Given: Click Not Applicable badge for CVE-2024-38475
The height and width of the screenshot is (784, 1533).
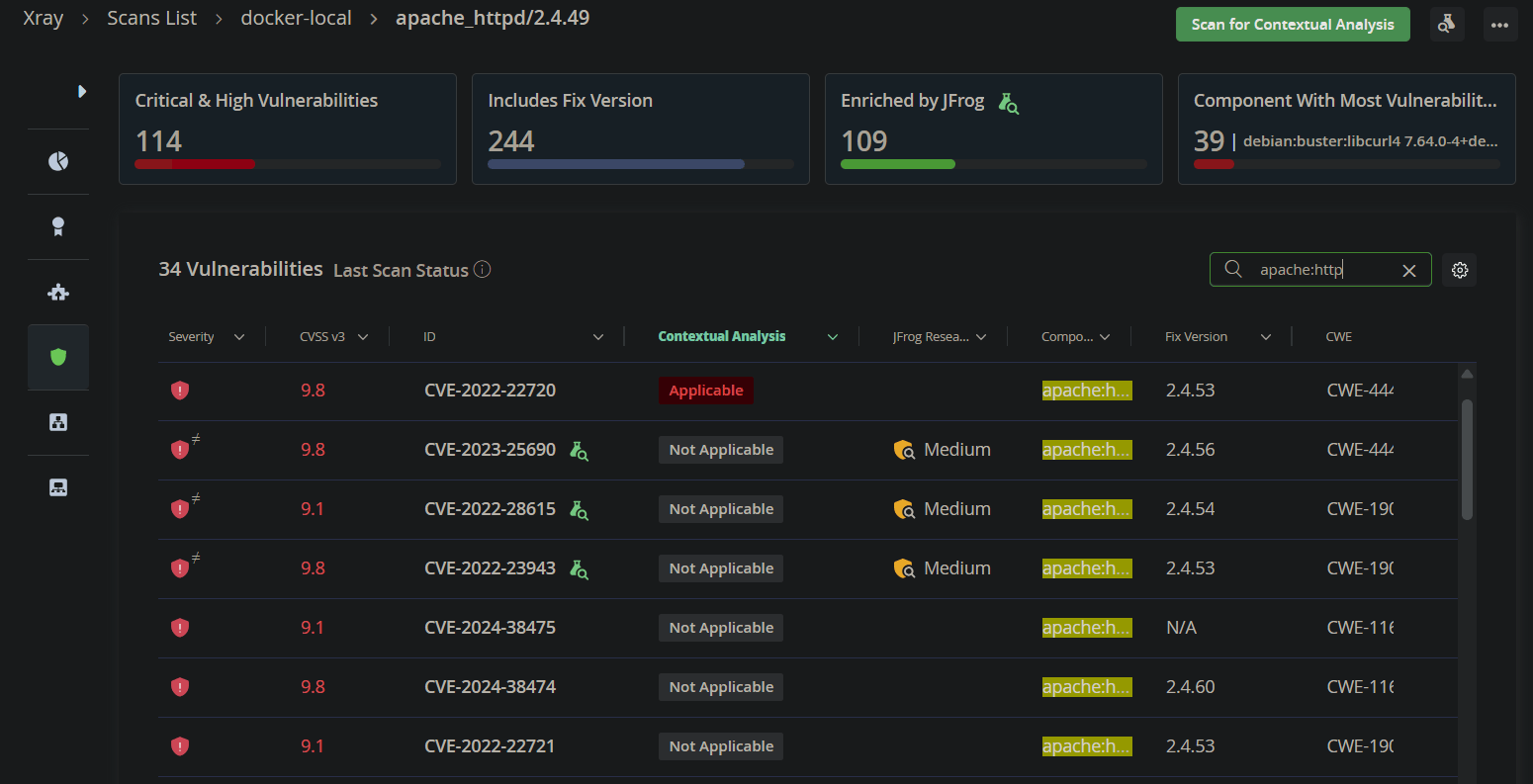Looking at the screenshot, I should point(721,628).
